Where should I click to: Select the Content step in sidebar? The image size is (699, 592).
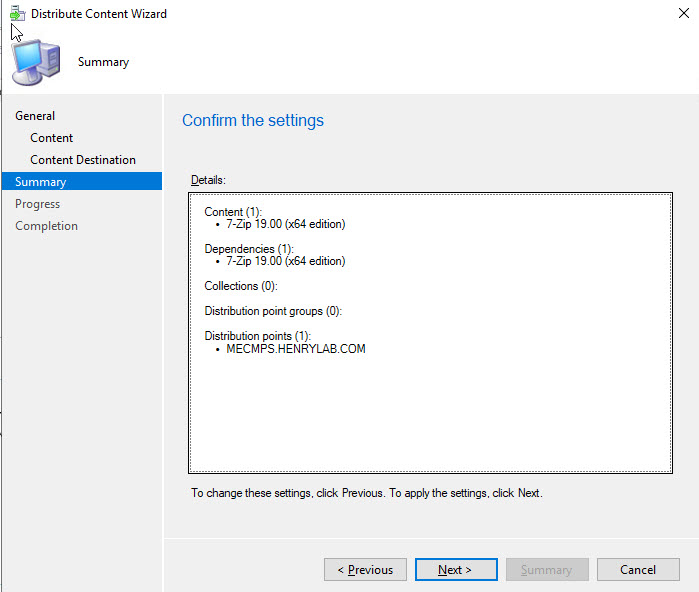click(52, 138)
